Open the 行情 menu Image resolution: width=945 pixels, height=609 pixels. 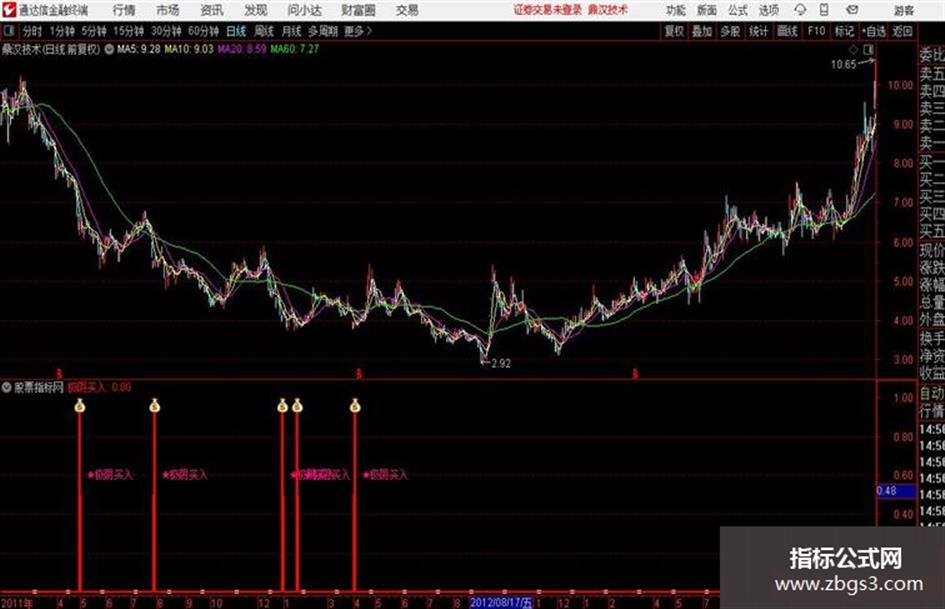click(124, 10)
